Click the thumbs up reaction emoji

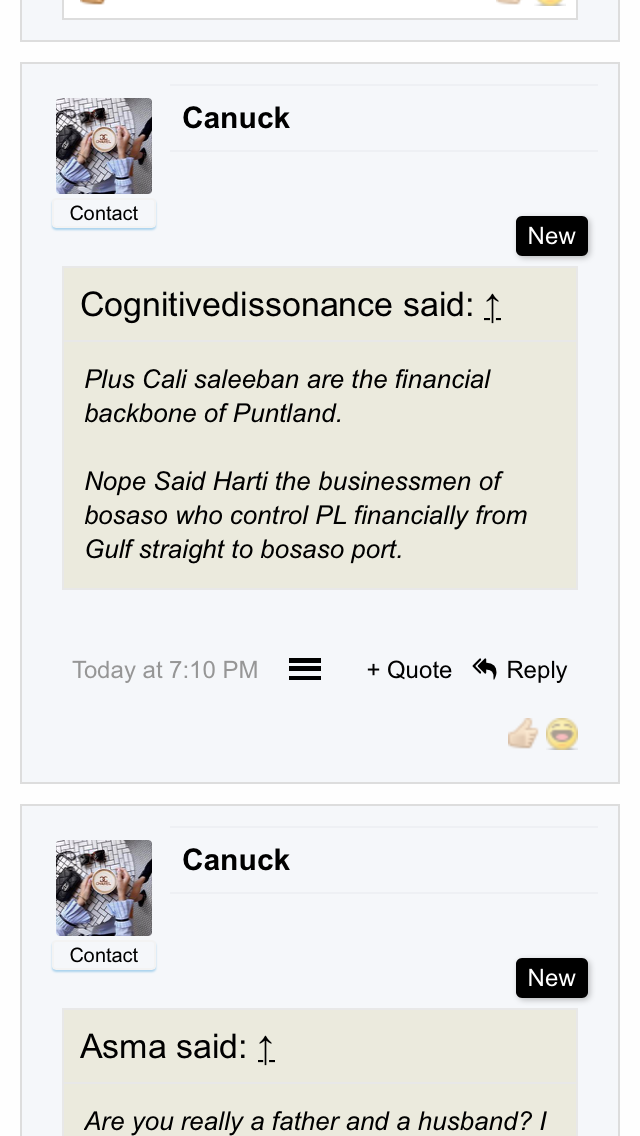(x=522, y=735)
